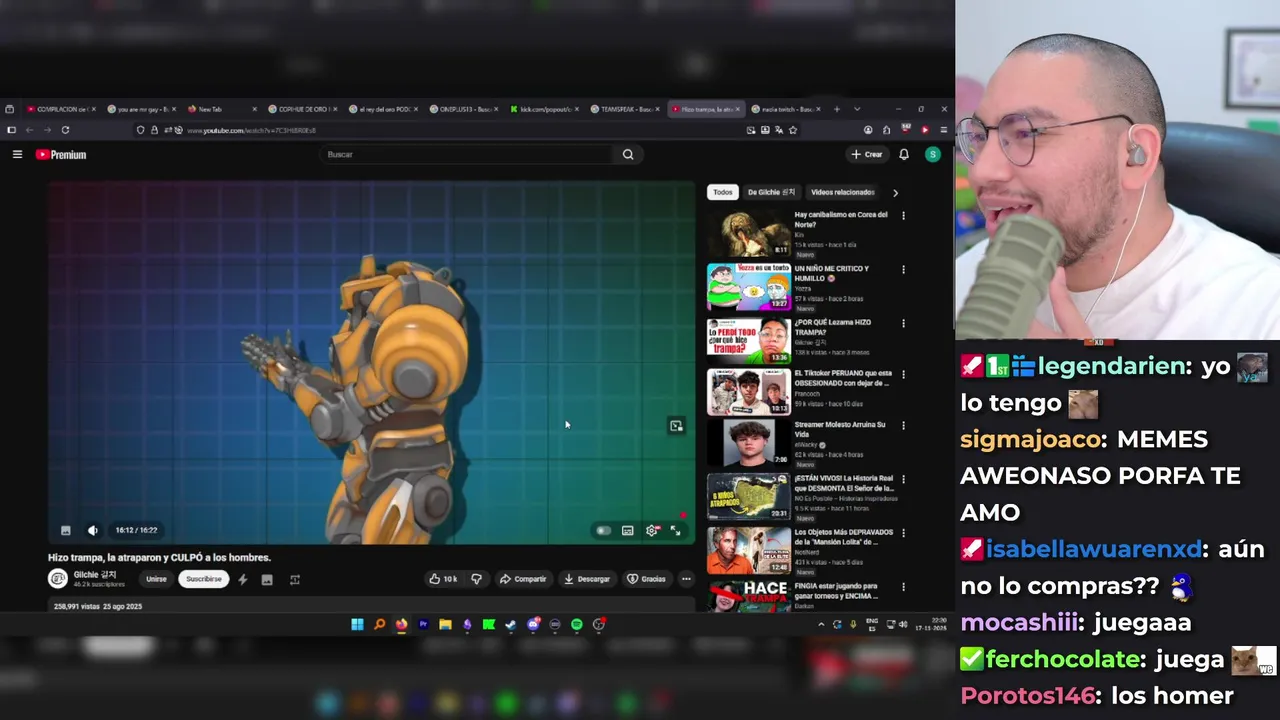Open the notifications bell

click(904, 154)
